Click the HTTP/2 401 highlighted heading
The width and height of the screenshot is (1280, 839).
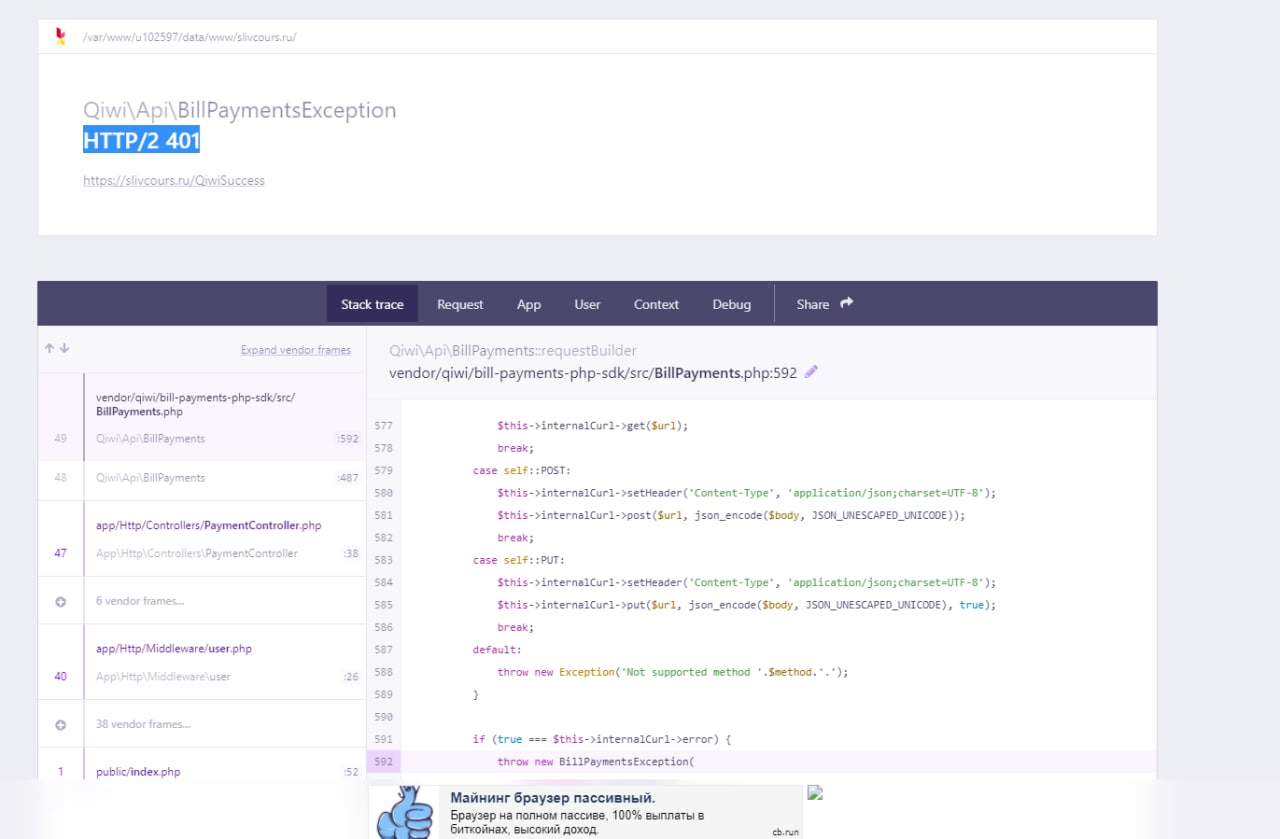(141, 141)
